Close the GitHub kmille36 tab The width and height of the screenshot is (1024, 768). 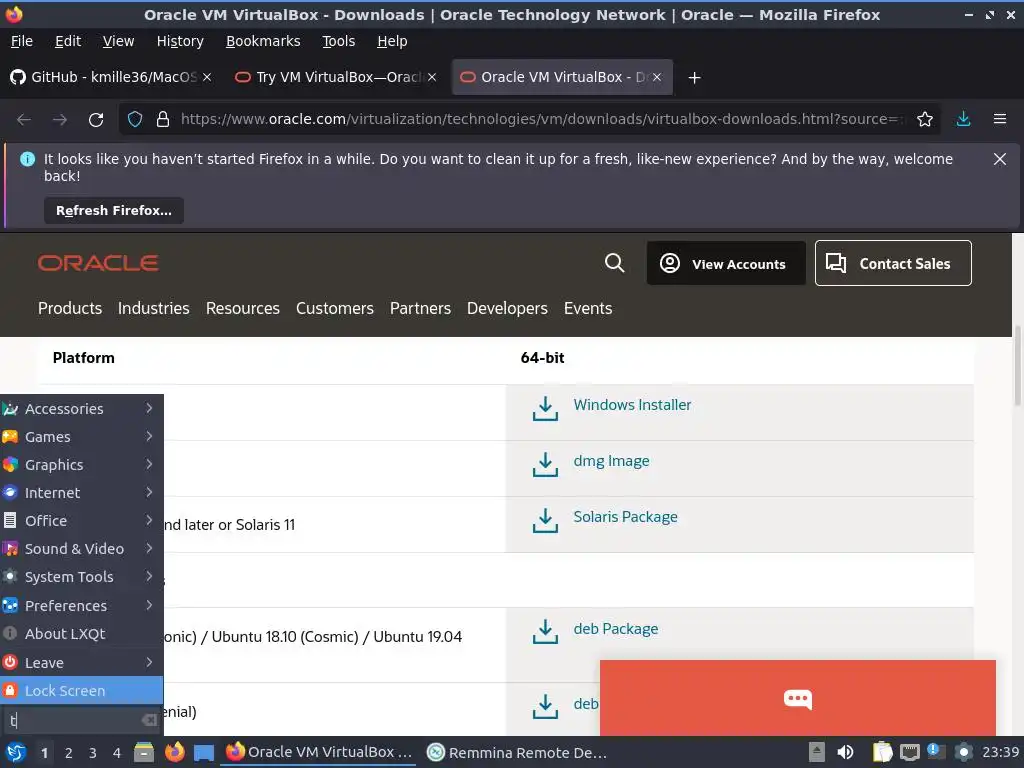[207, 77]
